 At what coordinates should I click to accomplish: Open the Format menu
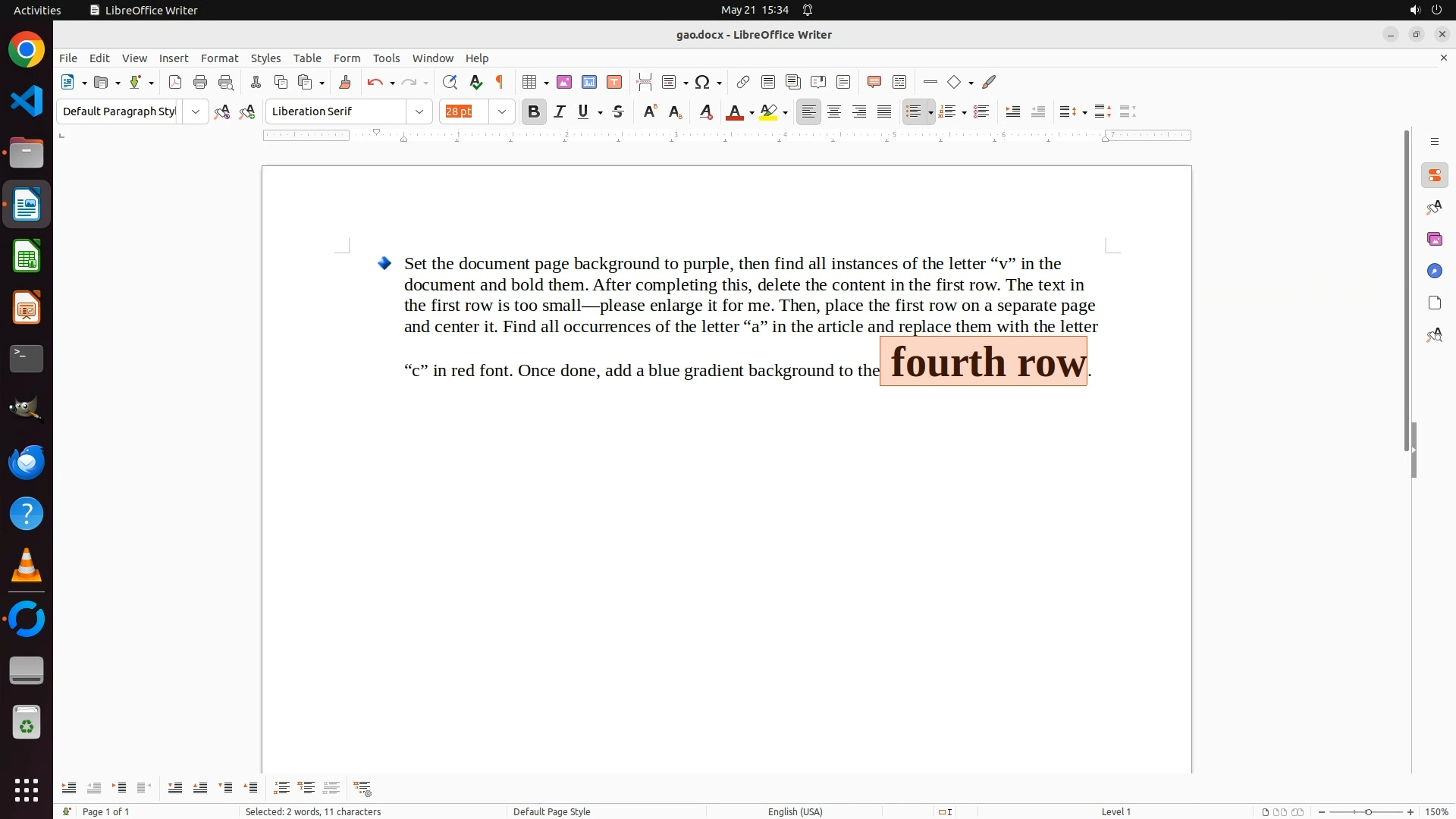click(x=219, y=58)
